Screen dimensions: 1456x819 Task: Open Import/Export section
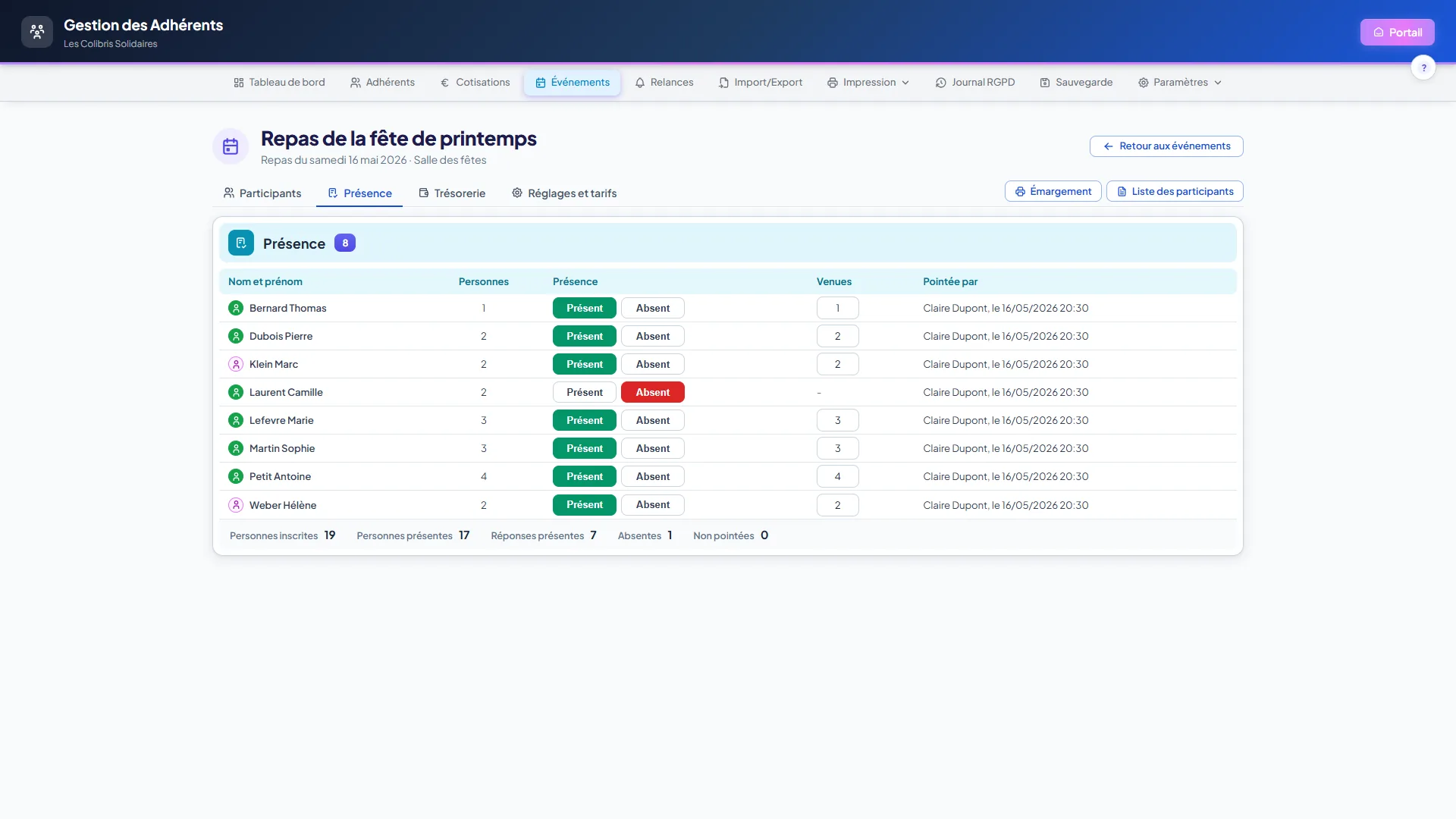click(761, 83)
